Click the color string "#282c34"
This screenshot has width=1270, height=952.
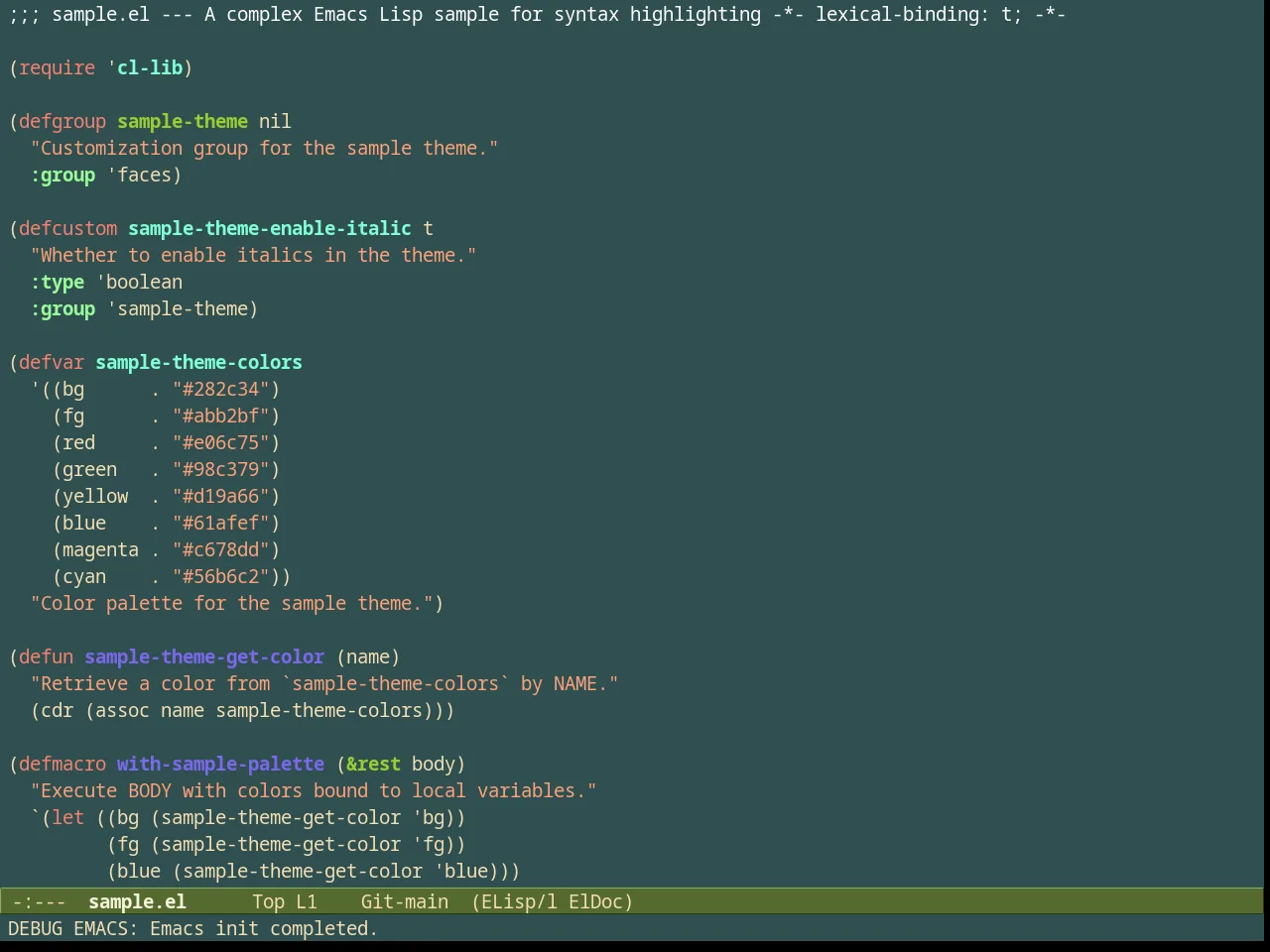(220, 389)
